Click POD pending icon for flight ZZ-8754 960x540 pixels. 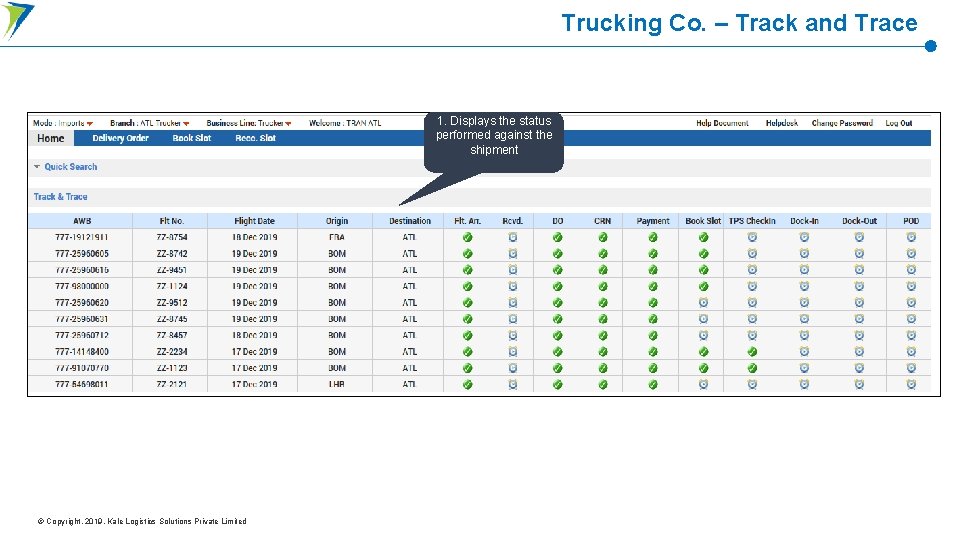click(x=912, y=237)
